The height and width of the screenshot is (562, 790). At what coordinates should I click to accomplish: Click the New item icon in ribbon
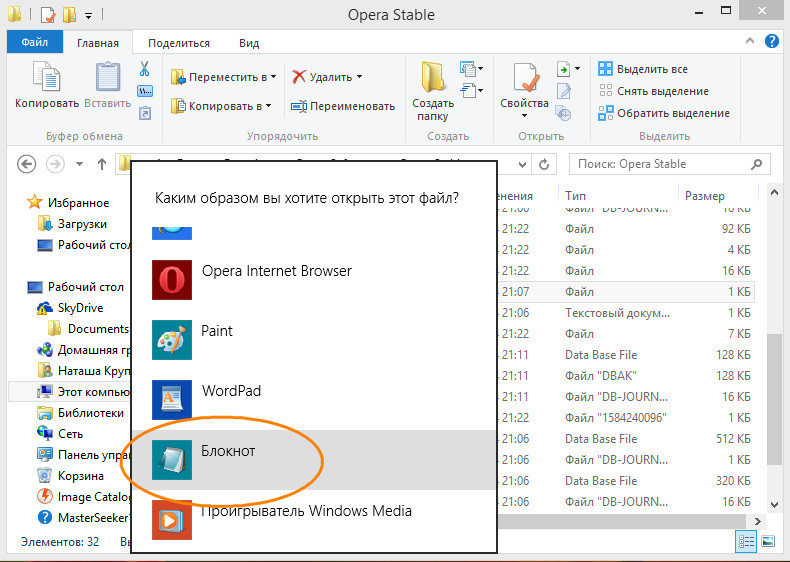coord(468,69)
